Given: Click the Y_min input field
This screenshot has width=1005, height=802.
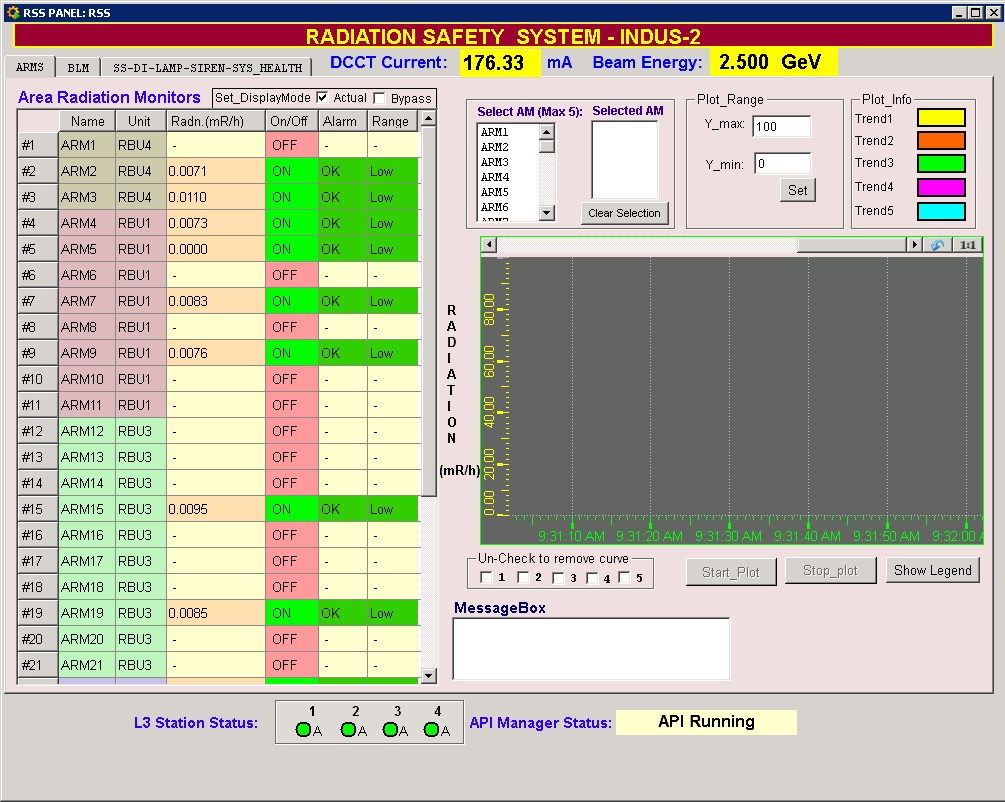Looking at the screenshot, I should tap(783, 163).
